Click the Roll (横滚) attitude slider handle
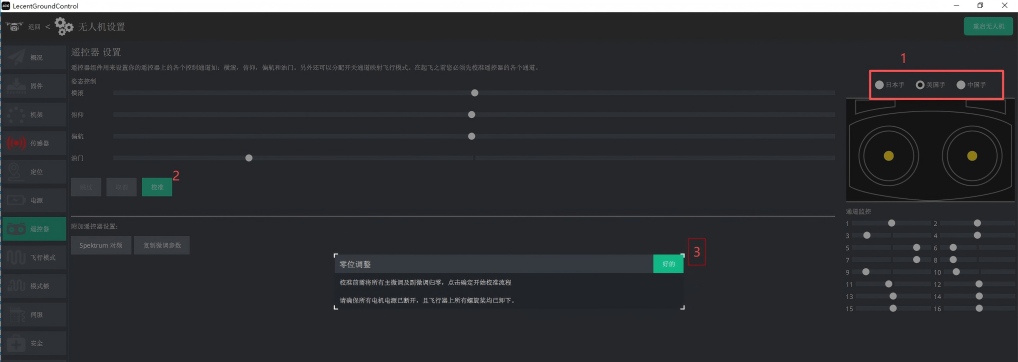Image resolution: width=1018 pixels, height=362 pixels. tap(475, 93)
